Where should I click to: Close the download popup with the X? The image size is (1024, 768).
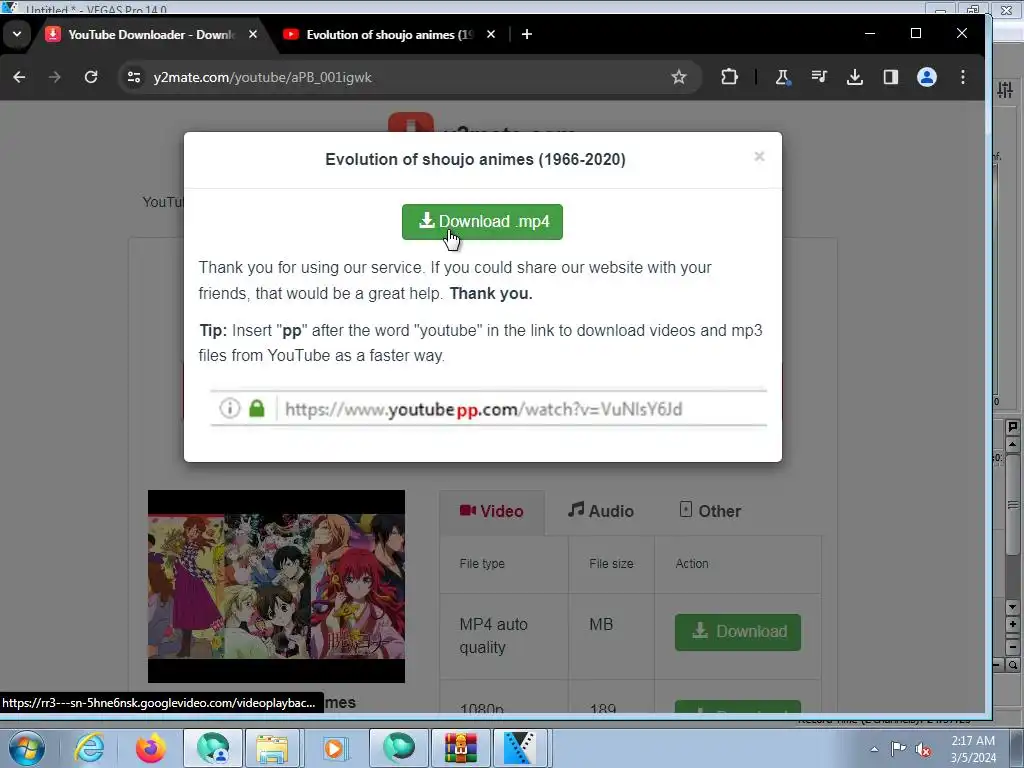point(759,156)
